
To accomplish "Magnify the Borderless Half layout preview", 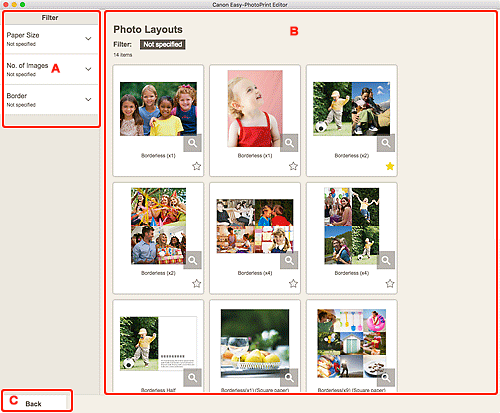I will point(192,377).
